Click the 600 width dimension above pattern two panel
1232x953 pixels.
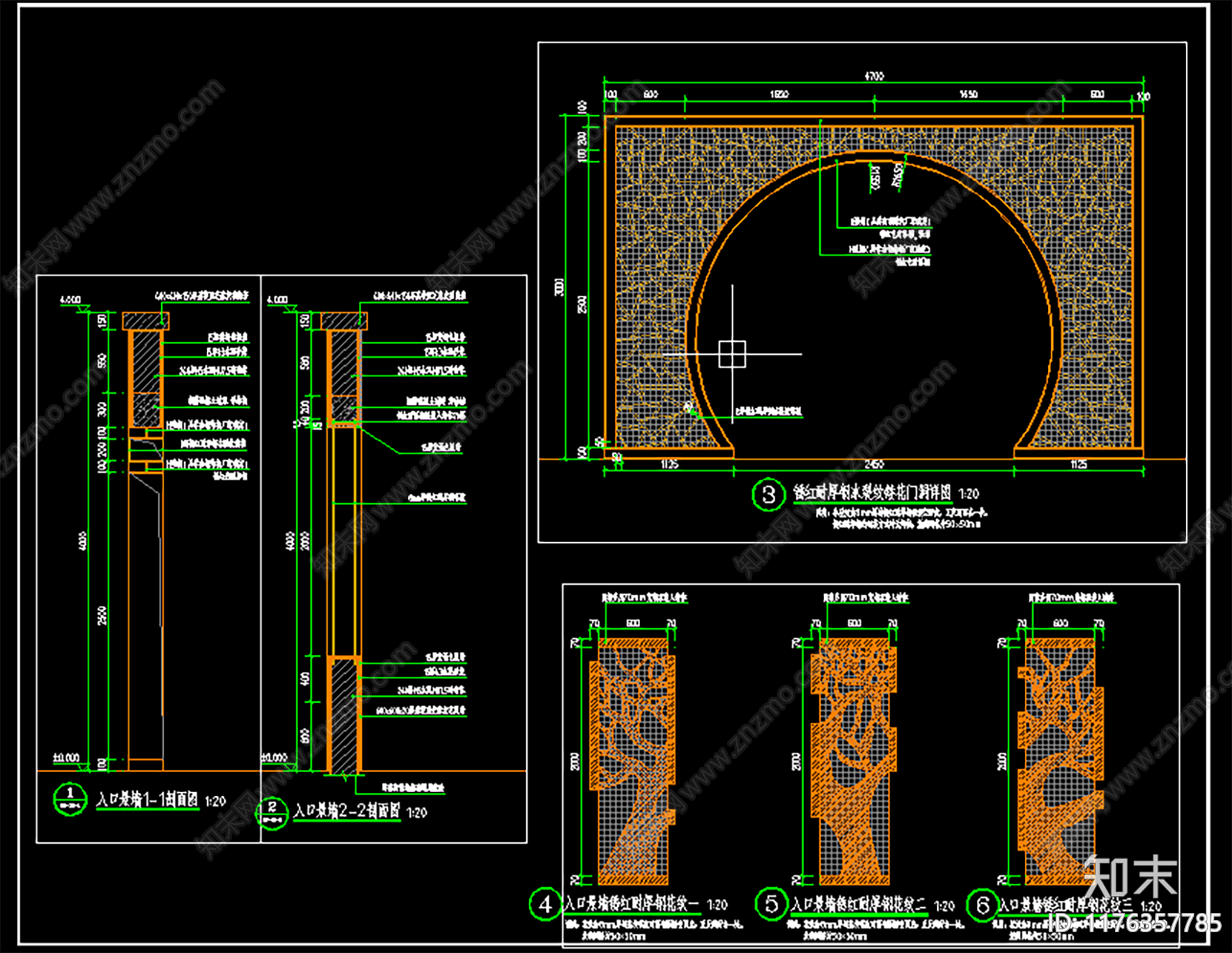855,623
